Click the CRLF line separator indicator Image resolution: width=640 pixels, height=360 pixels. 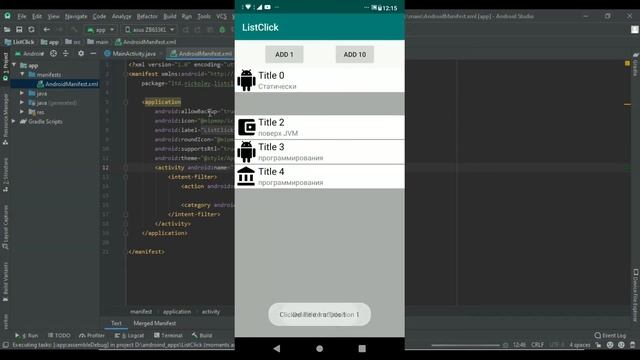point(537,345)
